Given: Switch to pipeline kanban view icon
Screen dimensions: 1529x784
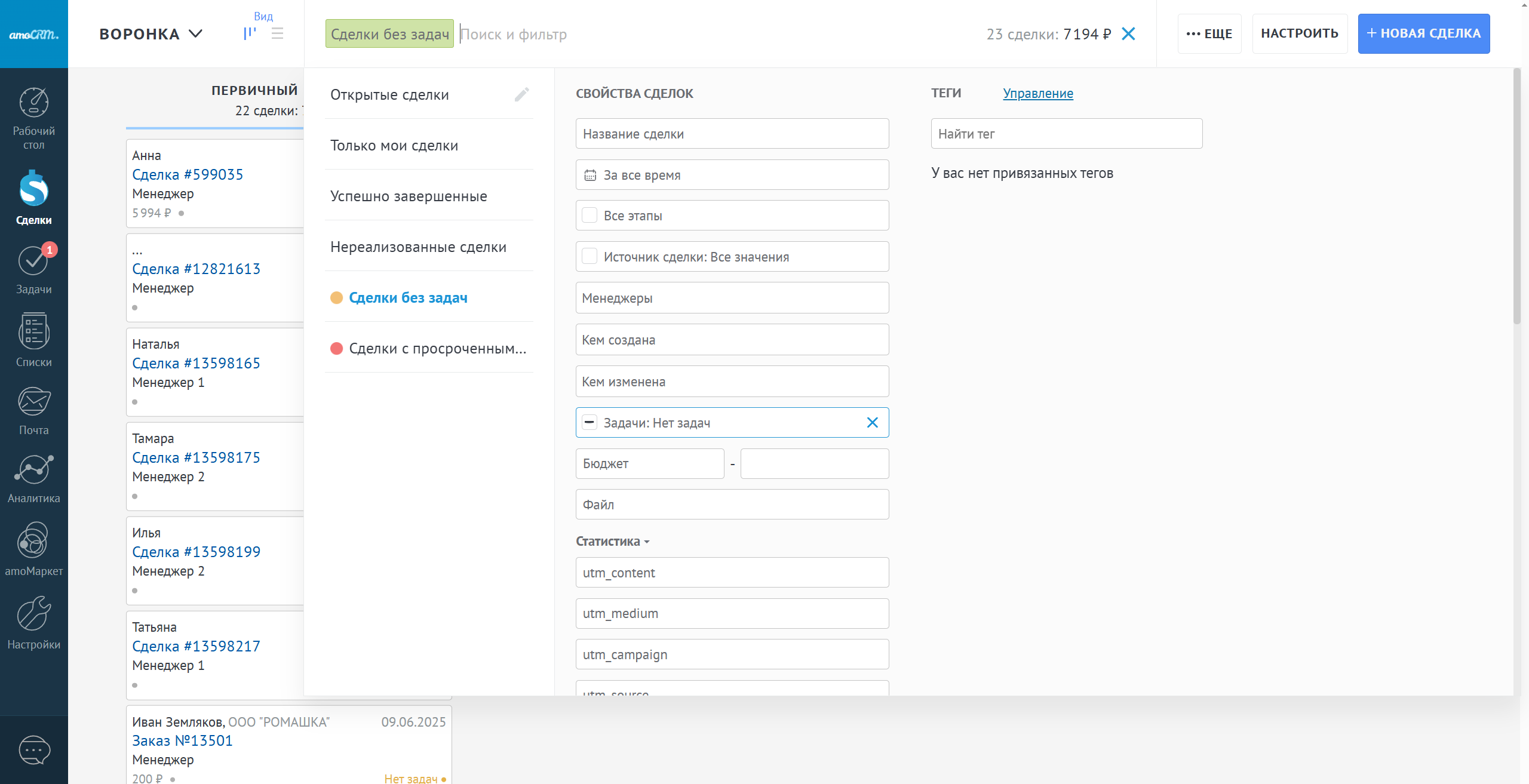Looking at the screenshot, I should pos(250,34).
